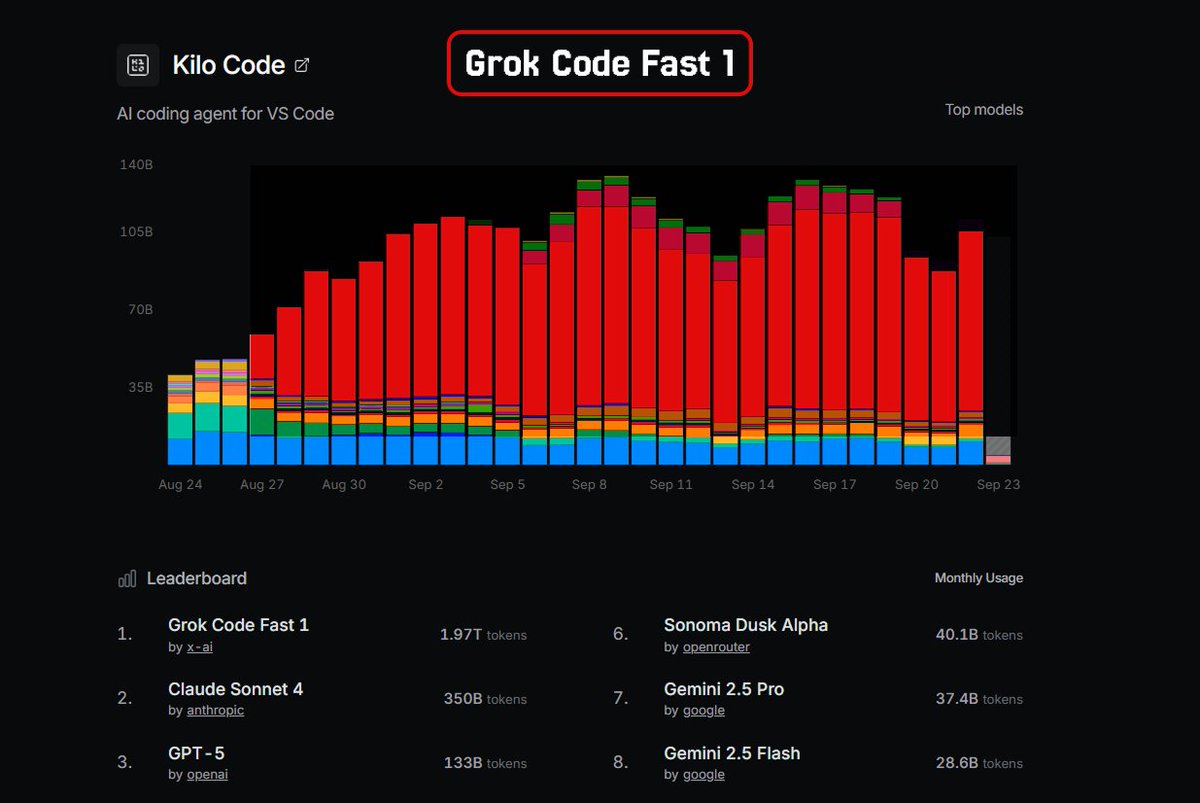Open the x-ai author link
1200x803 pixels.
point(200,647)
